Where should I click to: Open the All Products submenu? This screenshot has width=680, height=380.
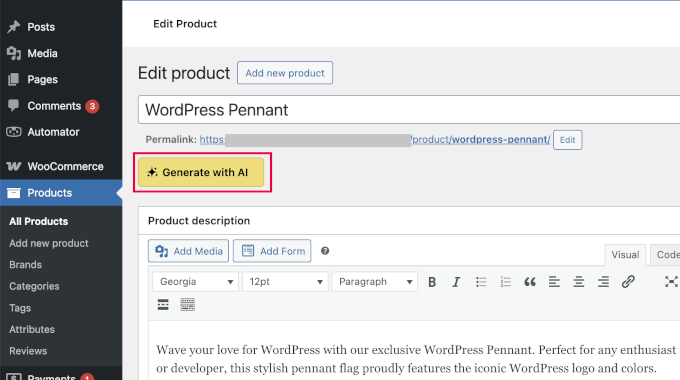pos(39,221)
